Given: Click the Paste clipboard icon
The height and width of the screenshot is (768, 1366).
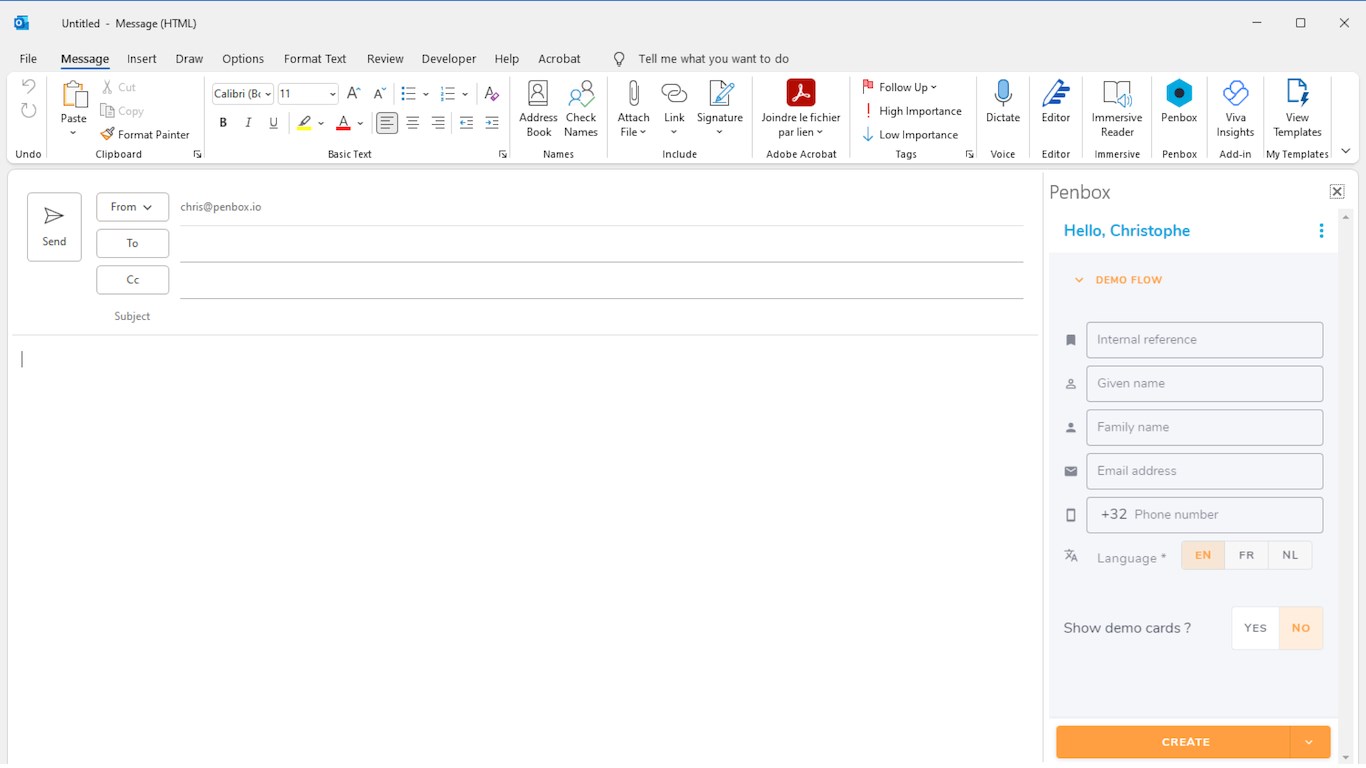Looking at the screenshot, I should pos(74,95).
